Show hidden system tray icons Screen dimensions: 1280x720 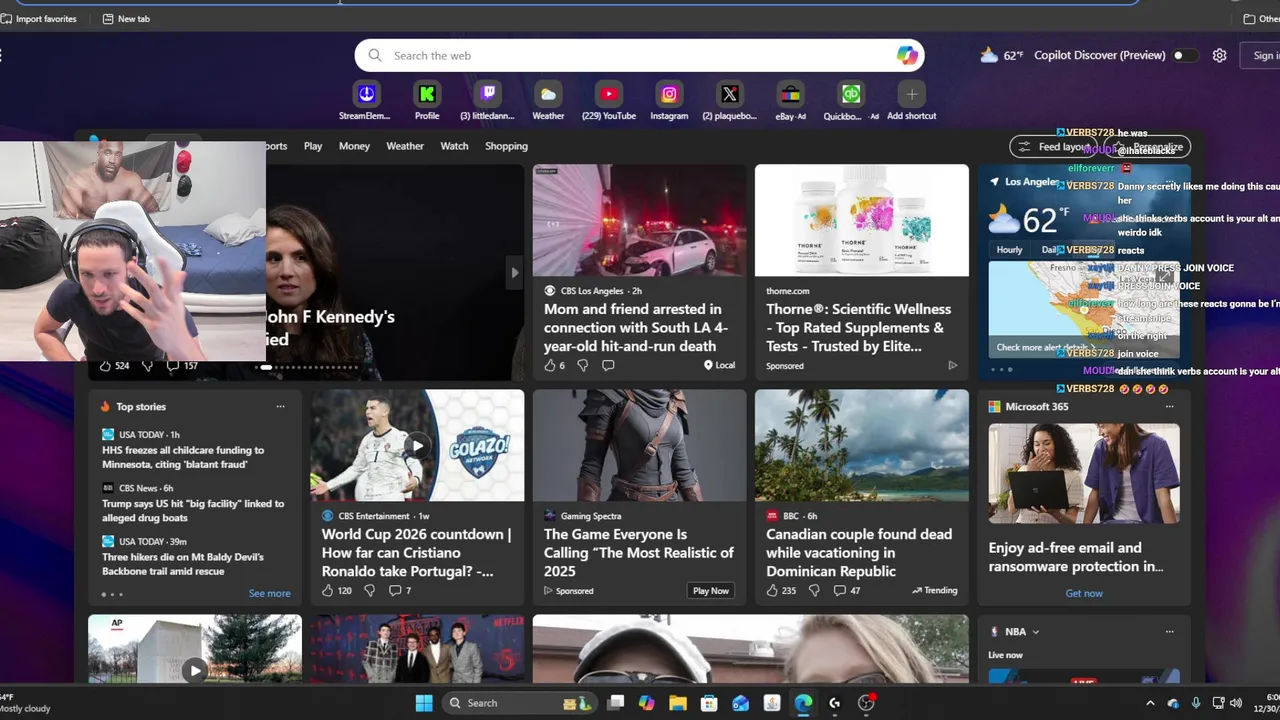pyautogui.click(x=1150, y=703)
